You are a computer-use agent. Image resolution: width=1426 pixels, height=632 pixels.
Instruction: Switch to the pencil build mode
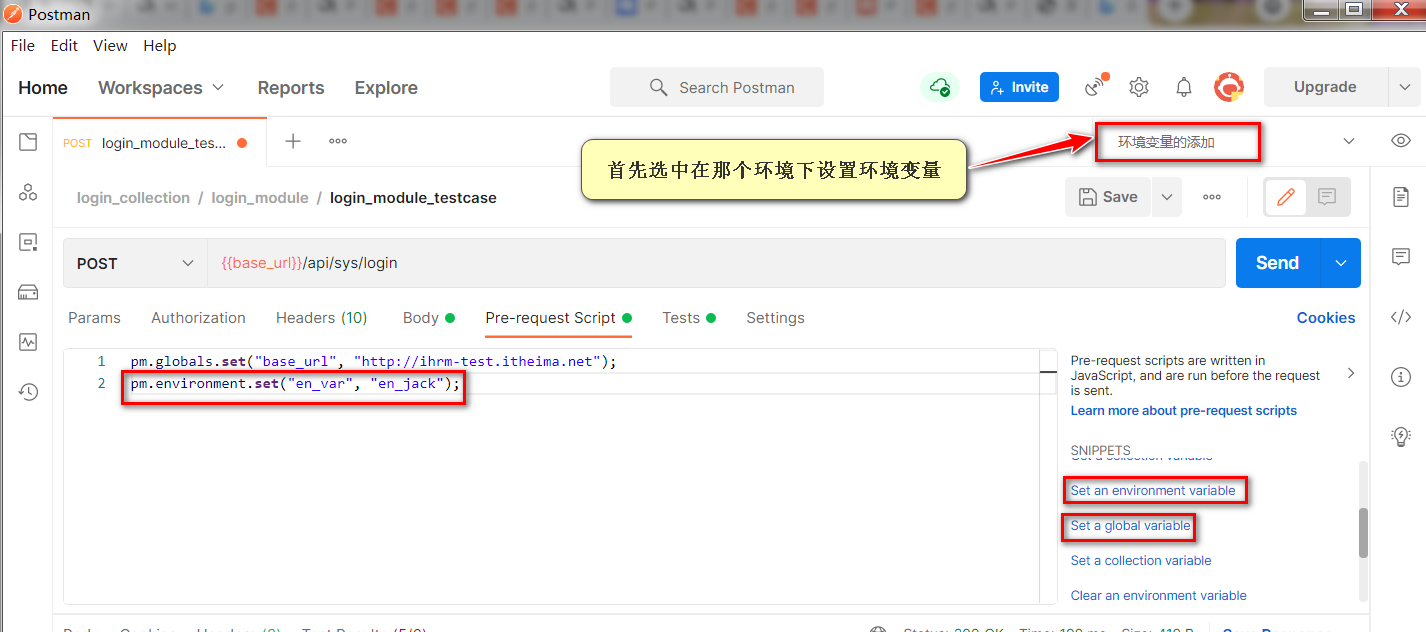pyautogui.click(x=1286, y=197)
